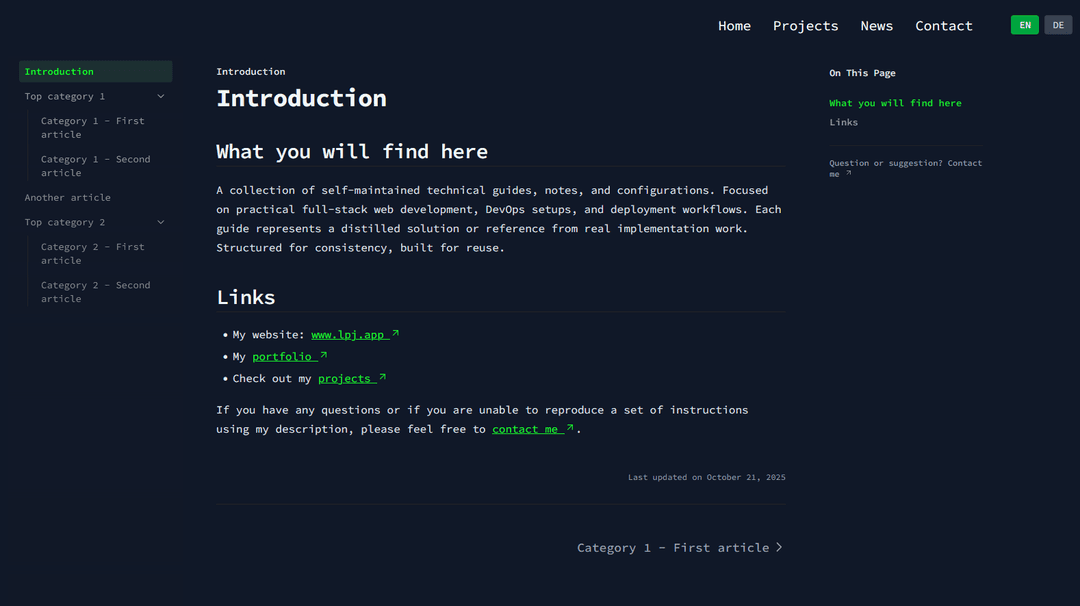Open Another article in sidebar

(68, 198)
